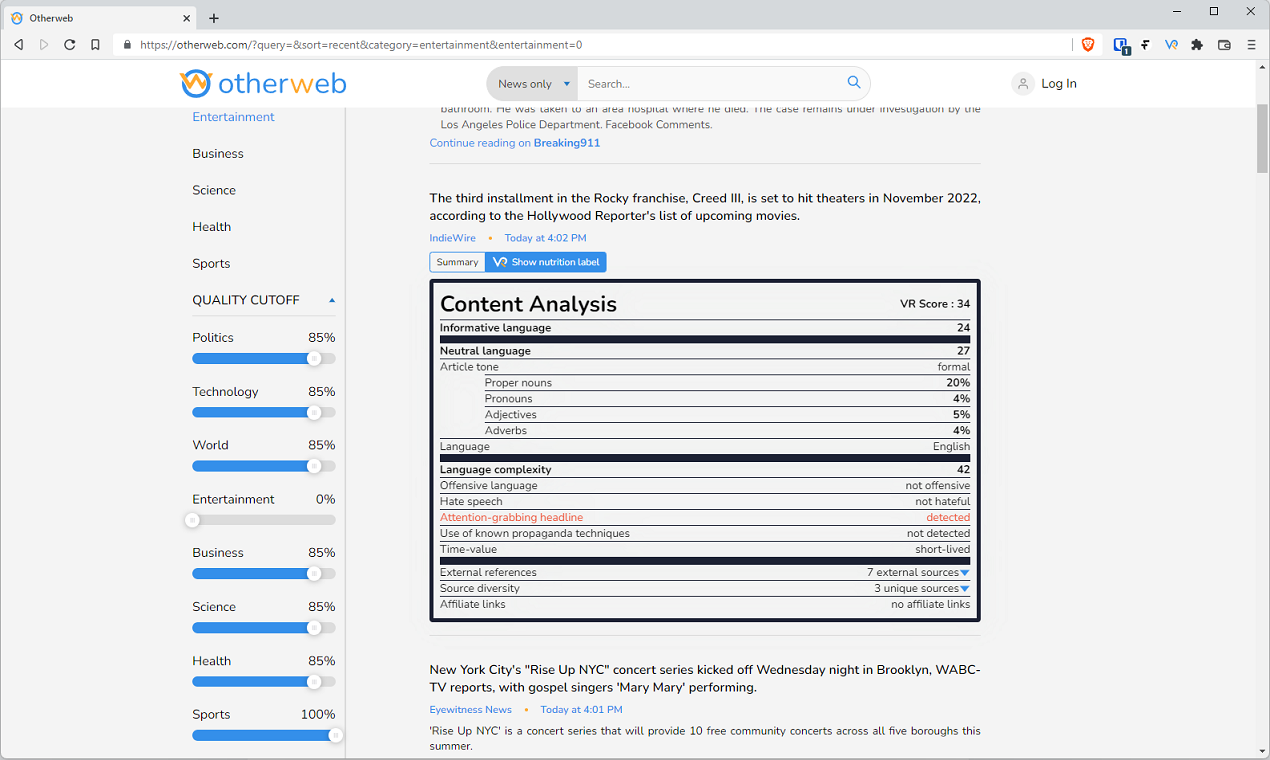Open the Brave wallet icon
Viewport: 1270px width, 760px height.
[x=1224, y=45]
